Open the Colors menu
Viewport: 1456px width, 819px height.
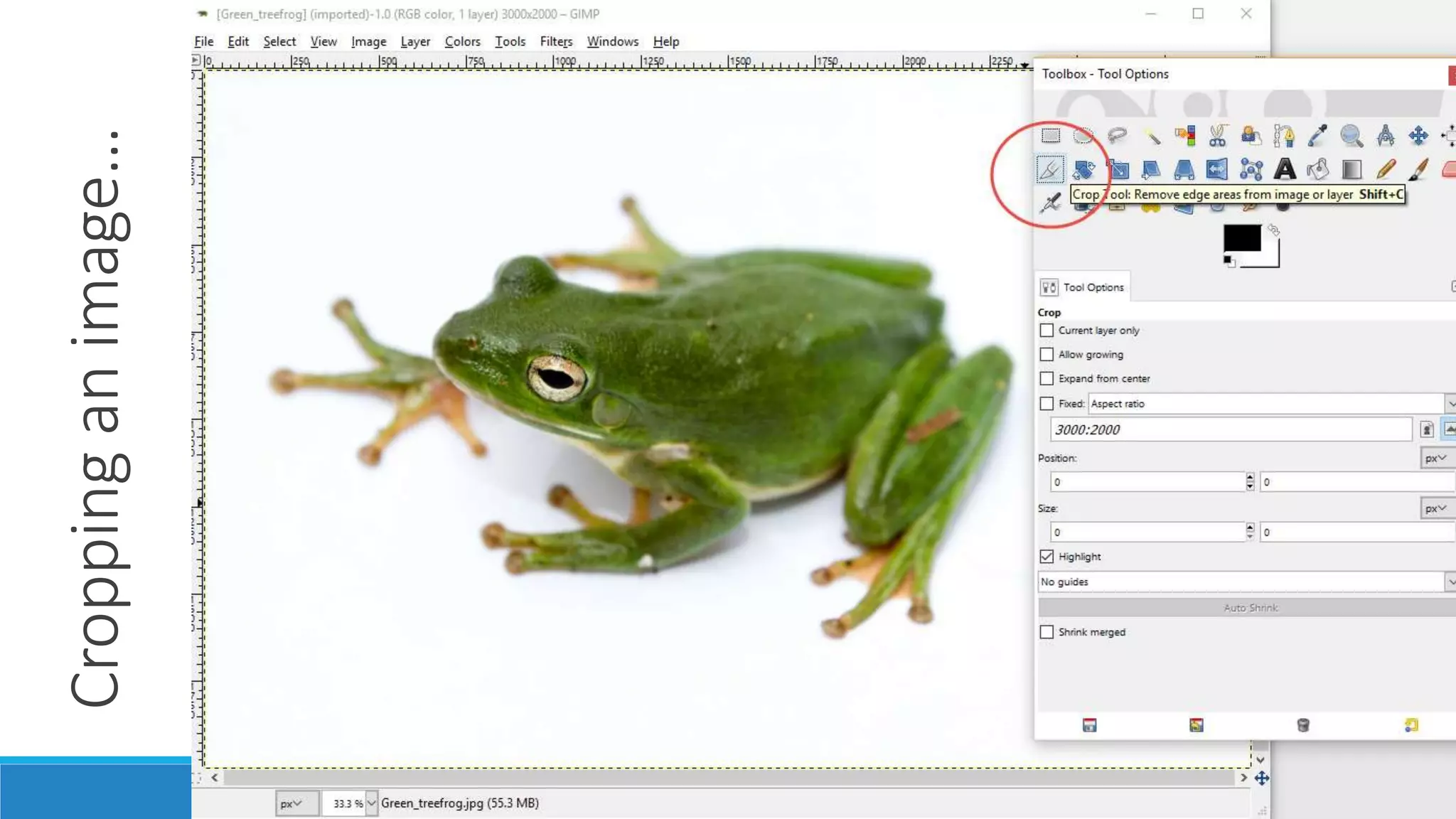pos(462,42)
